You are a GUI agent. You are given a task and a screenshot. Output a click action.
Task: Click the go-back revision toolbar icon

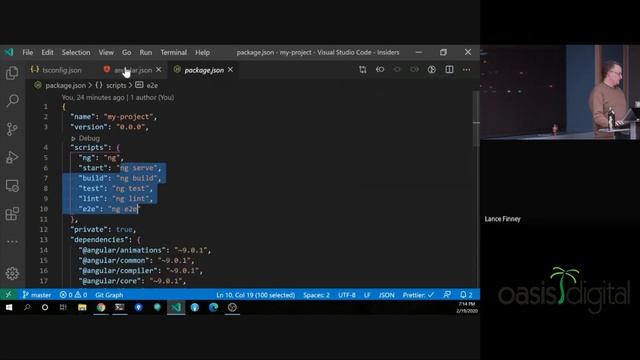380,70
